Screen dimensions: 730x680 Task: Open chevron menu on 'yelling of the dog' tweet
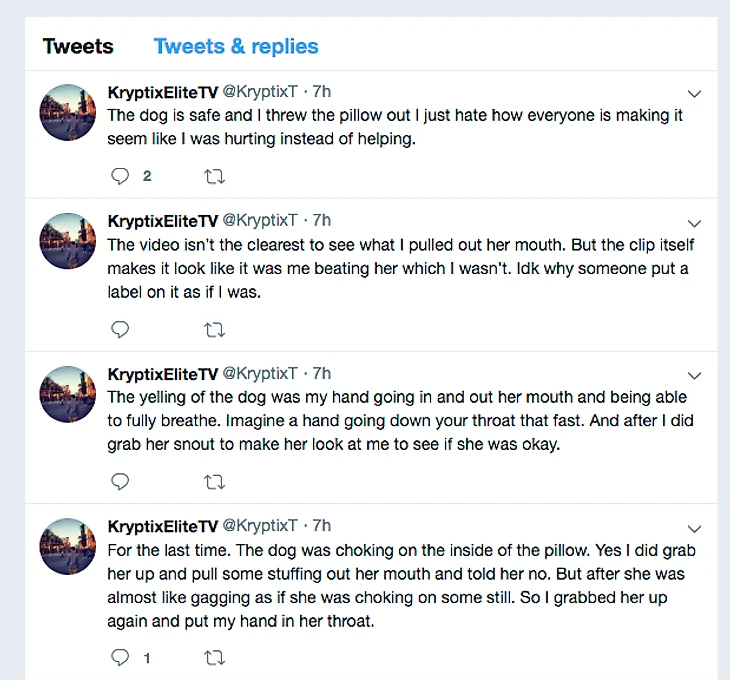pos(695,375)
